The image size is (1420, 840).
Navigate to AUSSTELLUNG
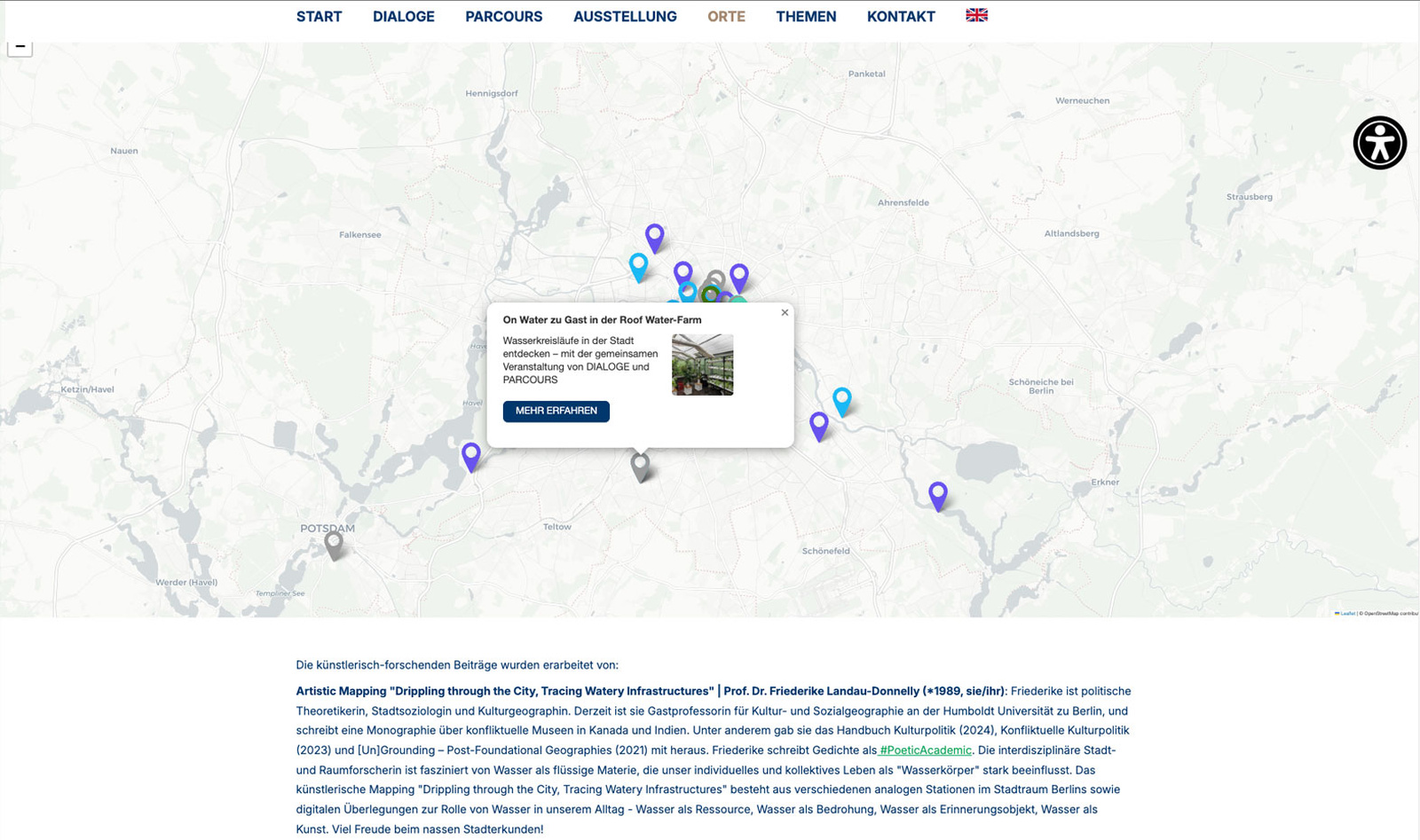(625, 16)
